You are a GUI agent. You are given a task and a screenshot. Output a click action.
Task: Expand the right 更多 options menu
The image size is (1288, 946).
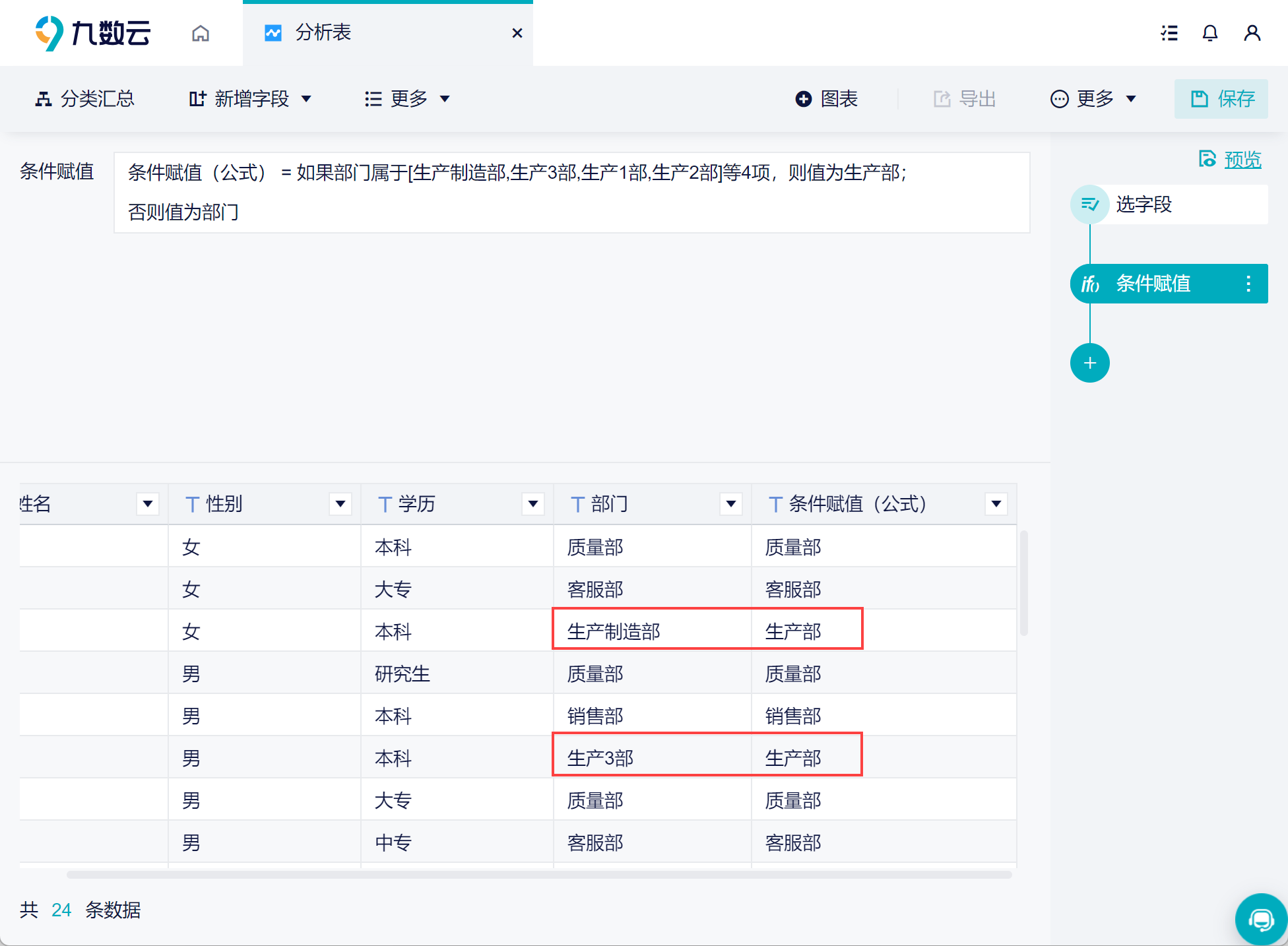(1093, 99)
